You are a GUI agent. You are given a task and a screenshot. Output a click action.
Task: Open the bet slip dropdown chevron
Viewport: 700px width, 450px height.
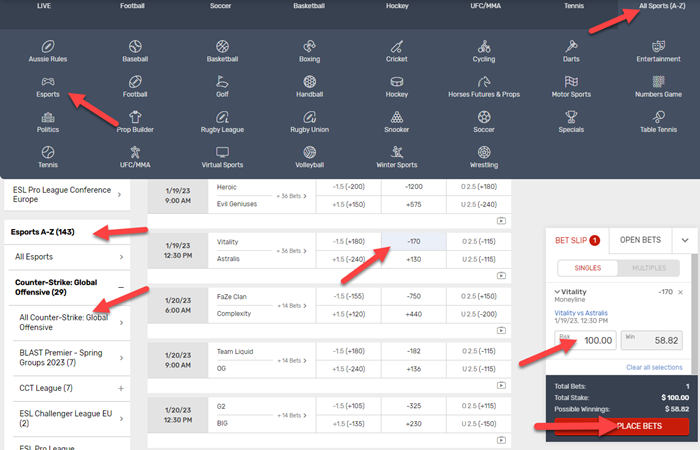point(684,240)
